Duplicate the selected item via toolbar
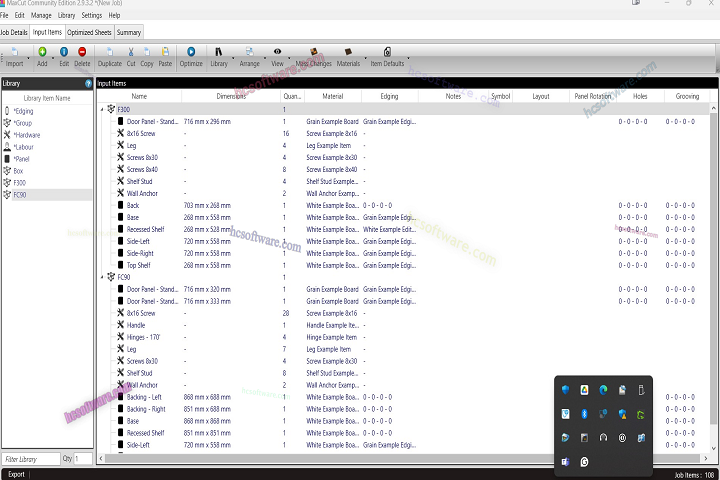This screenshot has width=720, height=480. 110,57
